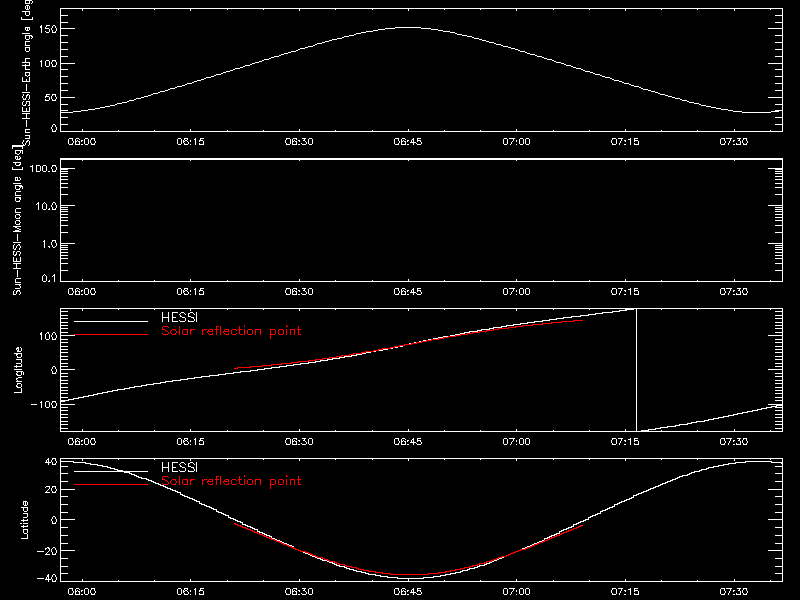
Task: Click the Earth angle curve peak at 06:45
Action: [x=408, y=28]
